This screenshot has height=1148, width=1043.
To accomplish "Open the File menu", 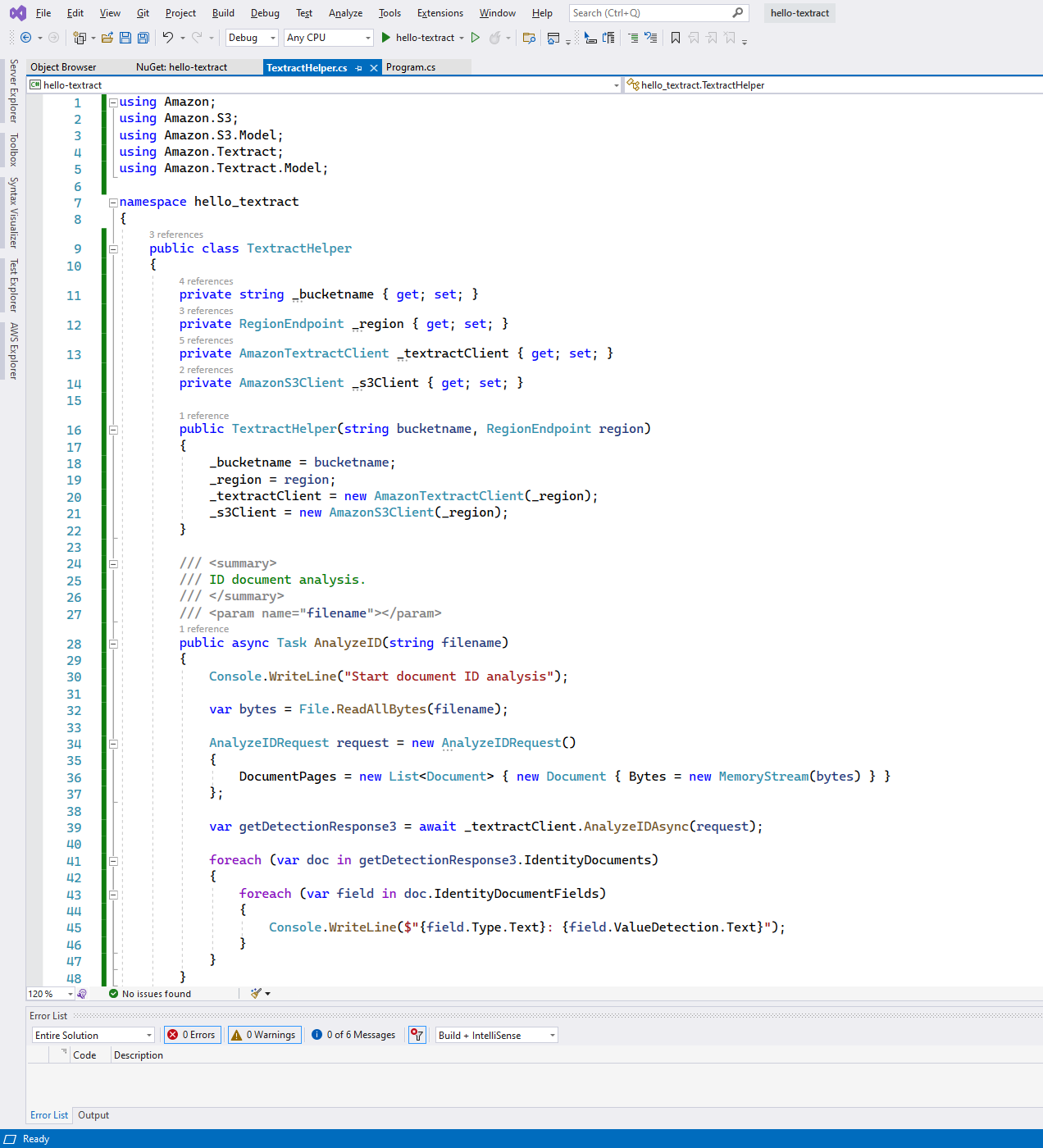I will (x=43, y=13).
